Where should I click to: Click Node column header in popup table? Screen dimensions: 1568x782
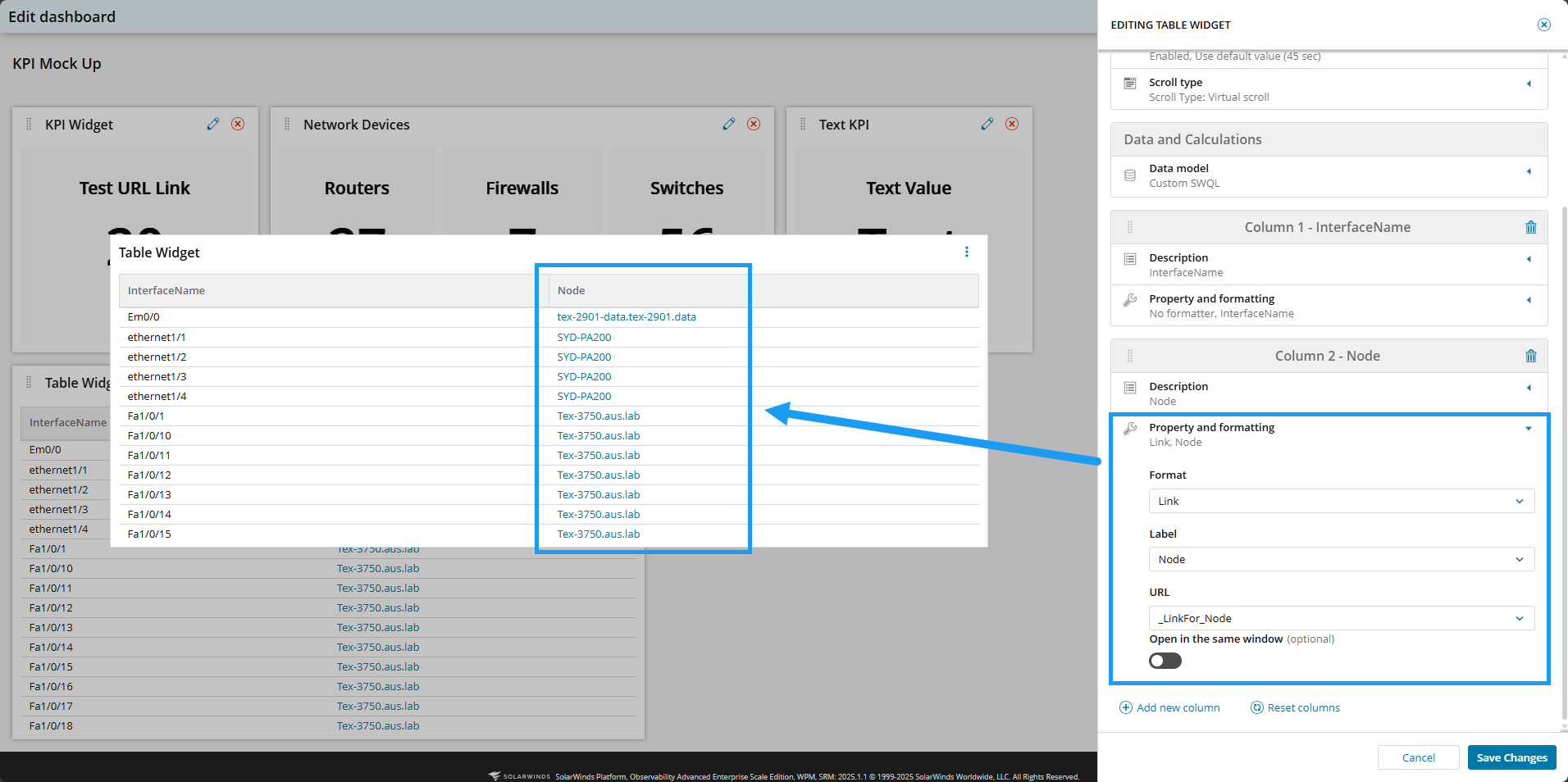(763, 290)
